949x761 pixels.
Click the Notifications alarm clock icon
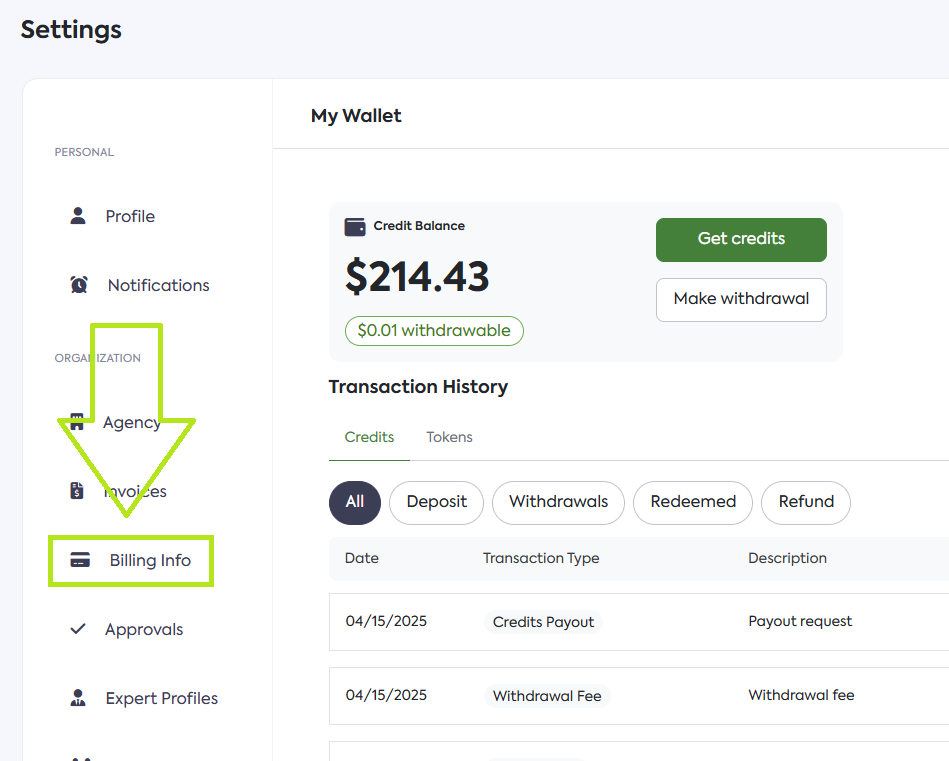coord(79,285)
